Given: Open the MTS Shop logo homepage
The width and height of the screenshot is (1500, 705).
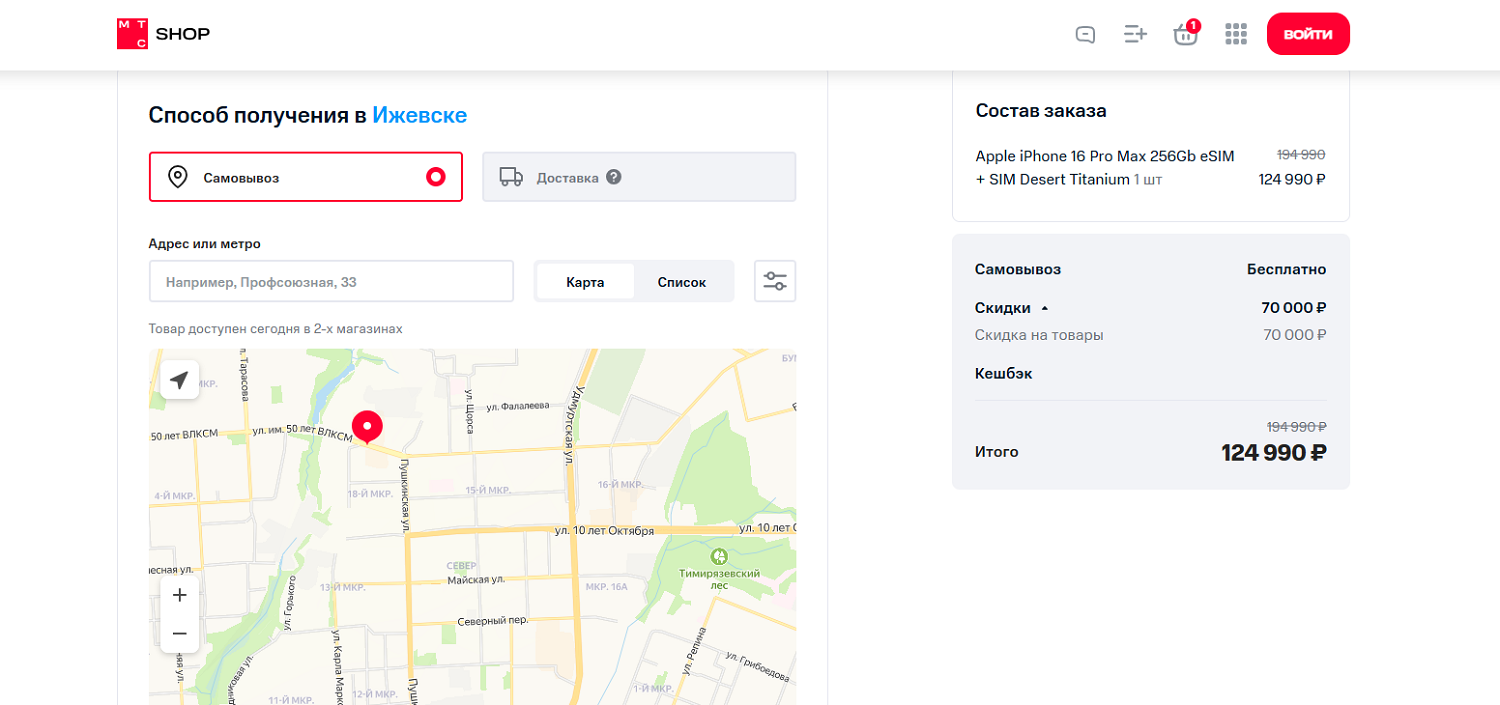Looking at the screenshot, I should [x=164, y=34].
